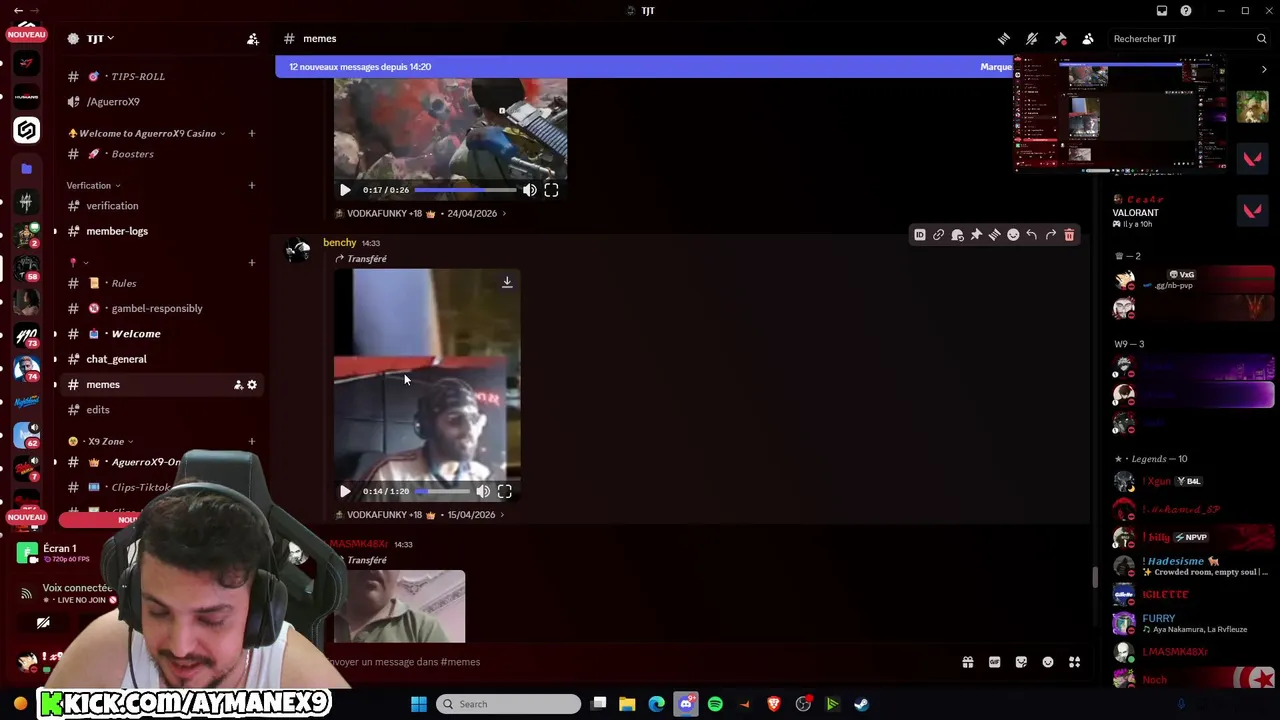This screenshot has width=1280, height=720.
Task: Collapse the Verfication category
Action: click(x=93, y=185)
